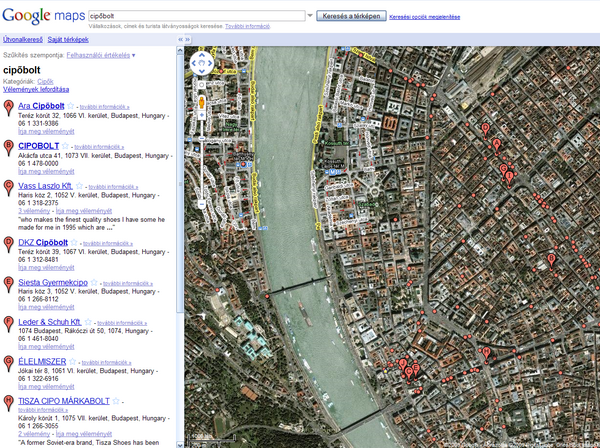Click the Google maps logo
The height and width of the screenshot is (448, 600).
pyautogui.click(x=44, y=16)
